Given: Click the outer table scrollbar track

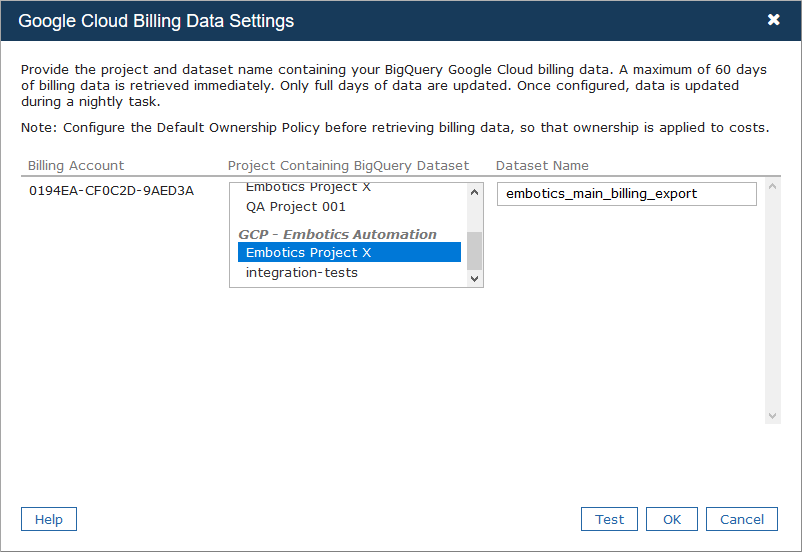Looking at the screenshot, I should [772, 301].
